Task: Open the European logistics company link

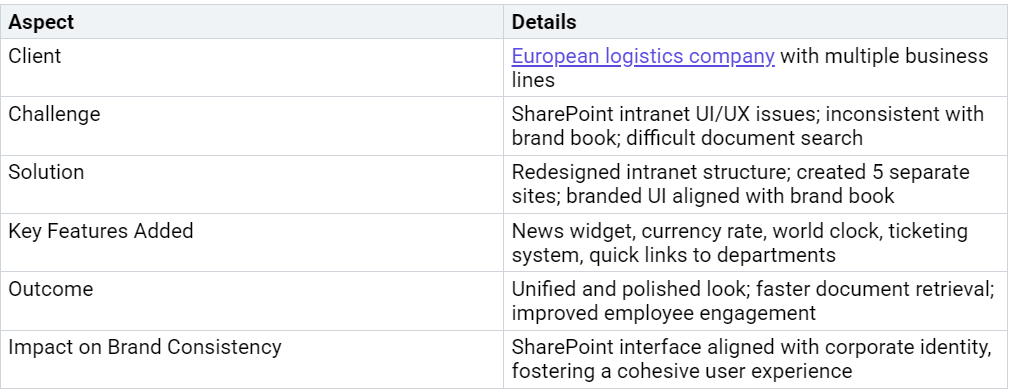Action: [643, 56]
